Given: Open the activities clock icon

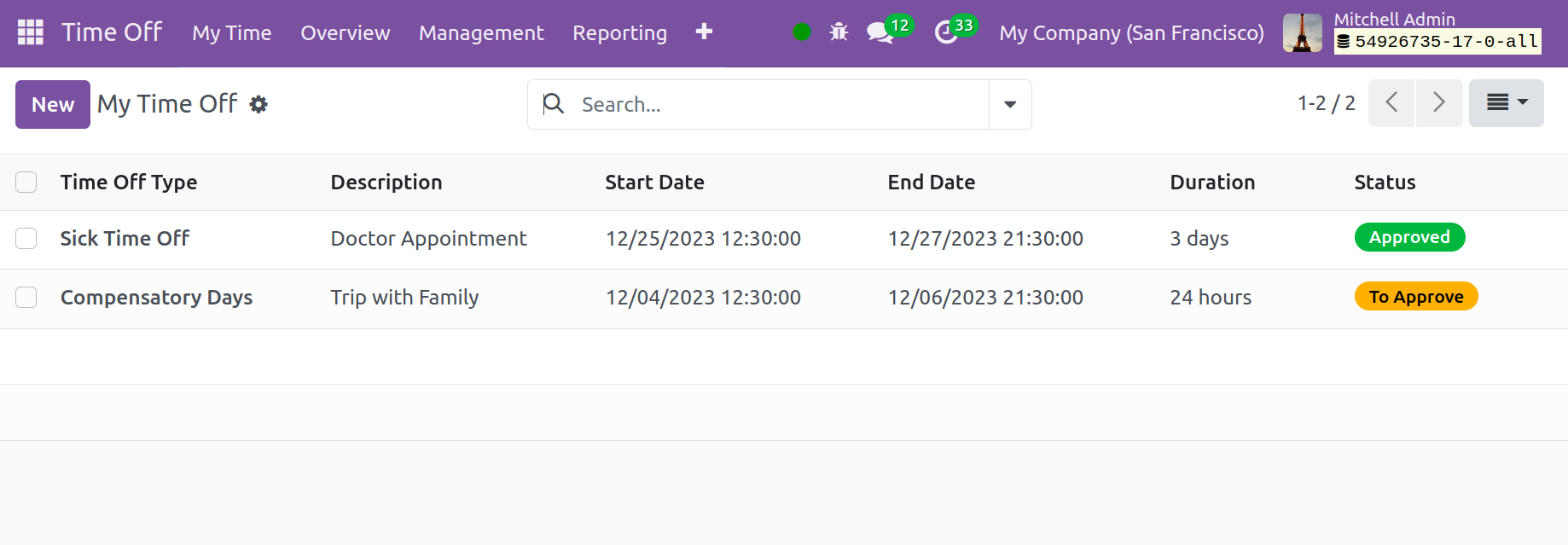Looking at the screenshot, I should click(946, 32).
